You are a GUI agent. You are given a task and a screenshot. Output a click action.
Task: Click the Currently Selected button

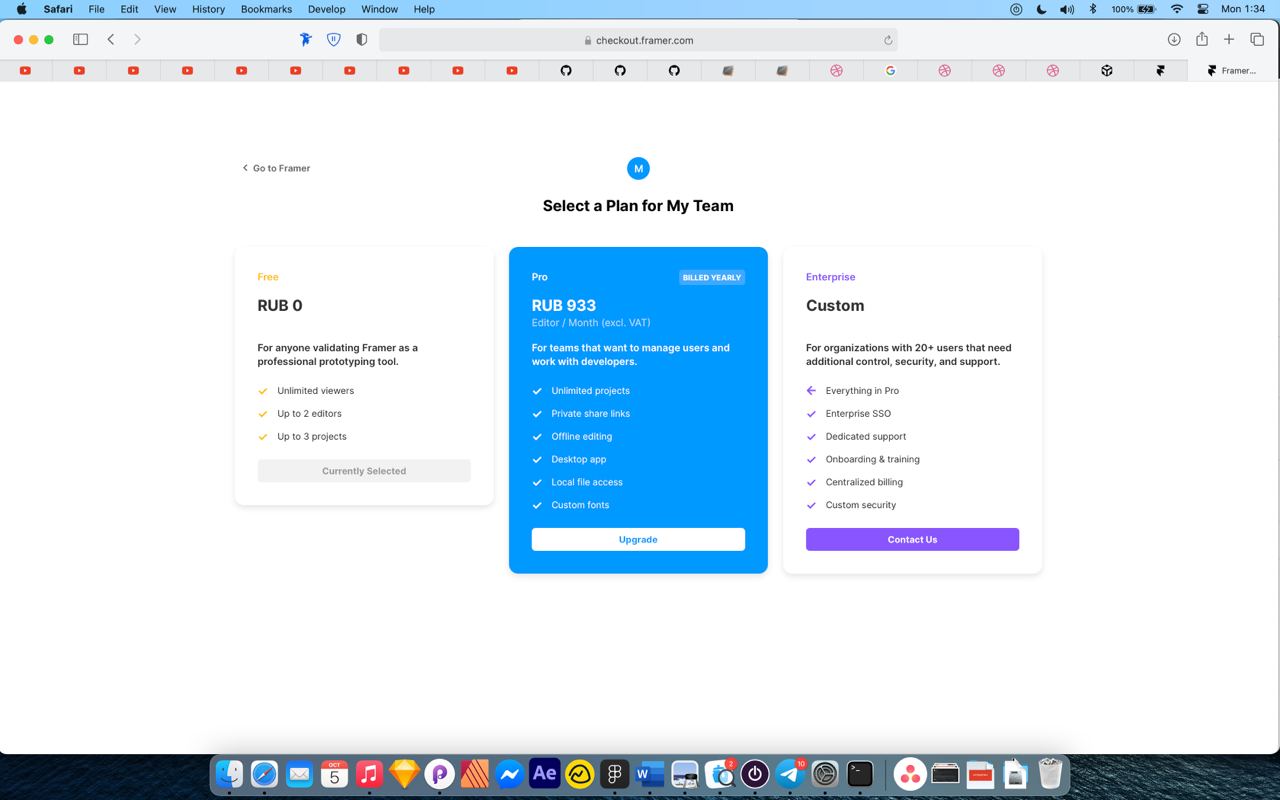point(364,471)
